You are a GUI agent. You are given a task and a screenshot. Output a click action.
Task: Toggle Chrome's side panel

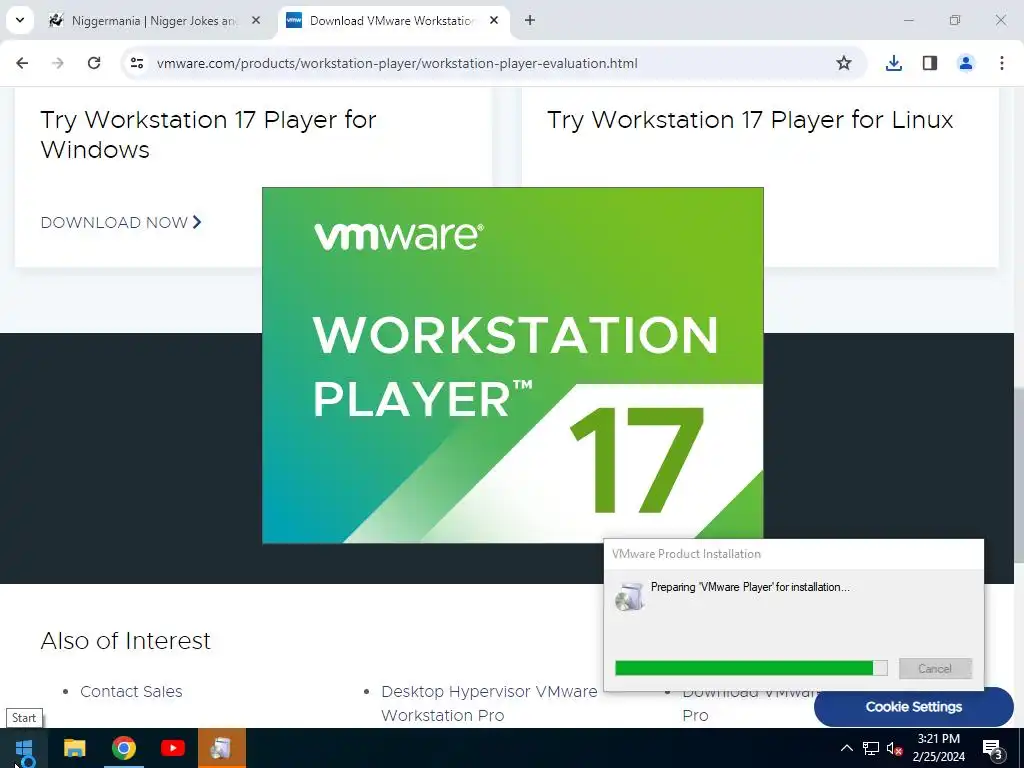[930, 63]
